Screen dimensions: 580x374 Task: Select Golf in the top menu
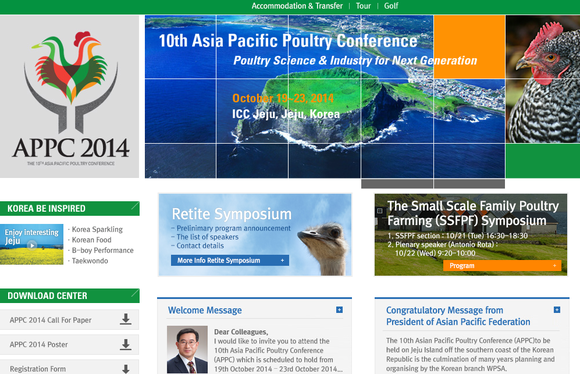point(391,6)
